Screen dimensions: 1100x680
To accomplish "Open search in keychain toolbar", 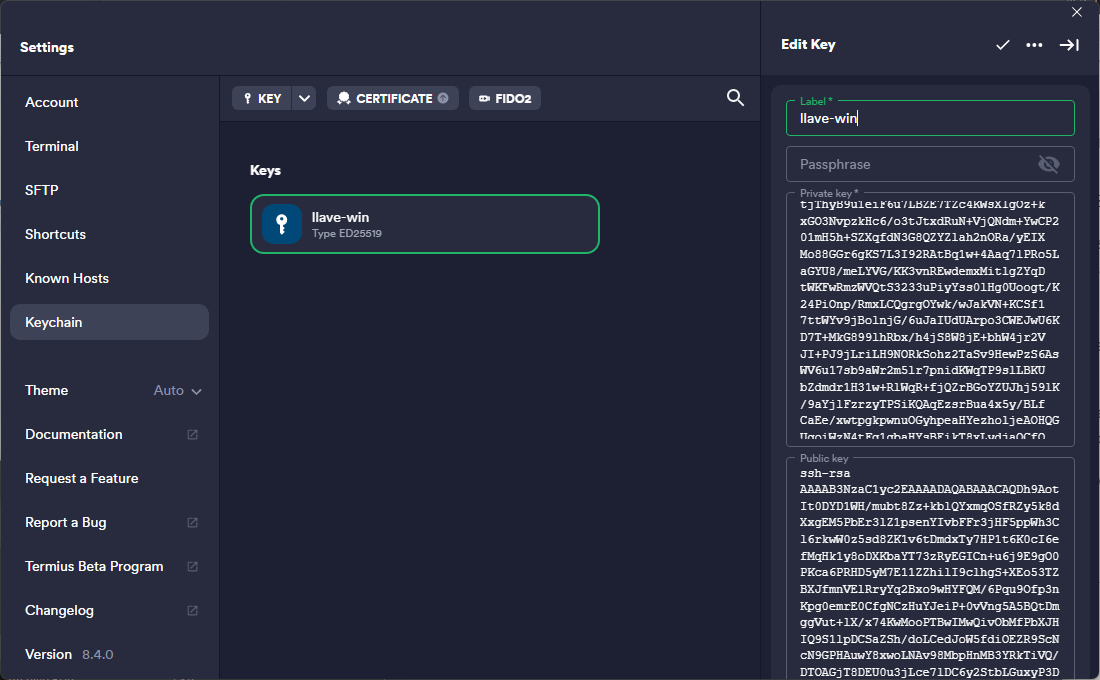I will point(735,97).
